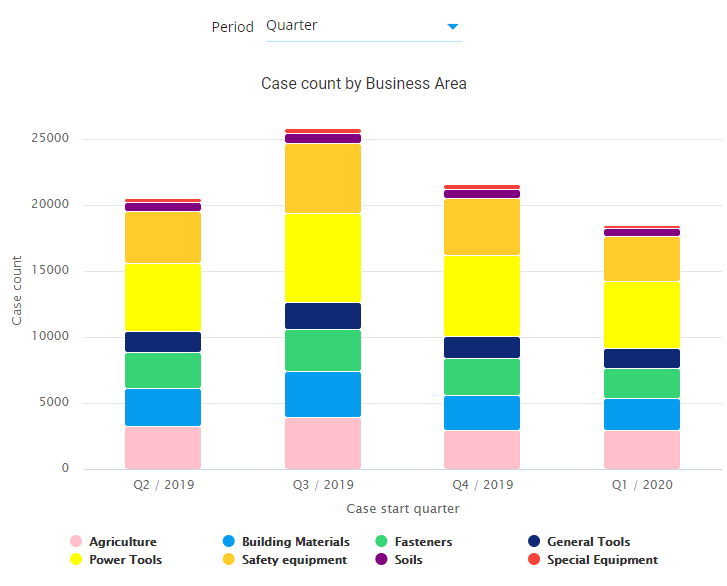Select the Building Materials segment in Q3 / 2019 bar

click(323, 395)
